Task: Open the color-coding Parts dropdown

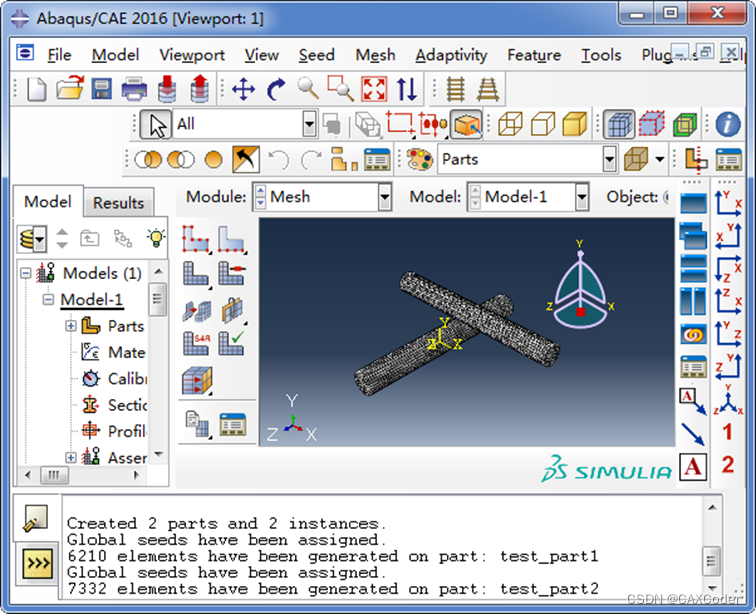Action: 610,159
